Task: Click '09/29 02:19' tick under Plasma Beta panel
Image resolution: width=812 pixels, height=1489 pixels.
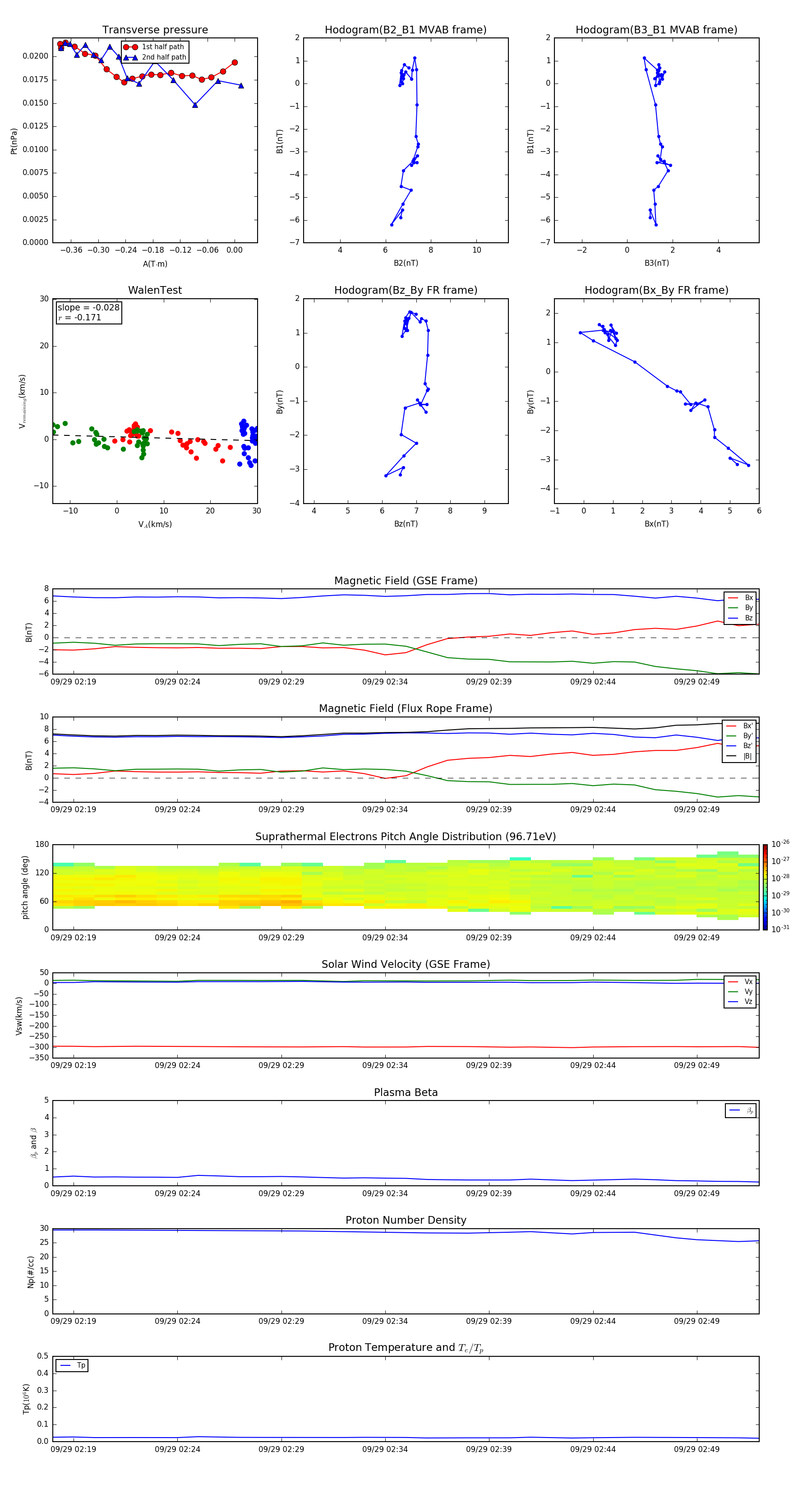Action: (x=74, y=1193)
